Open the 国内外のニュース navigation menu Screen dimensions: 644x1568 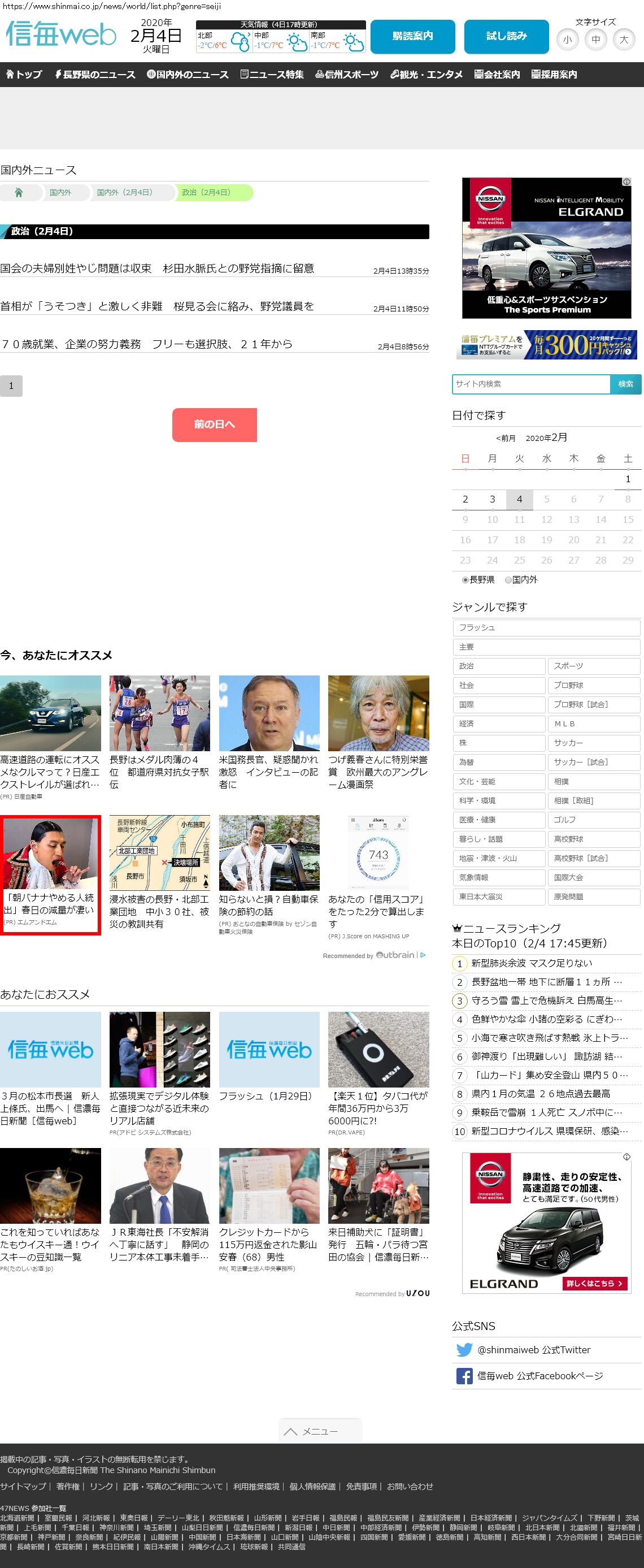[x=188, y=74]
